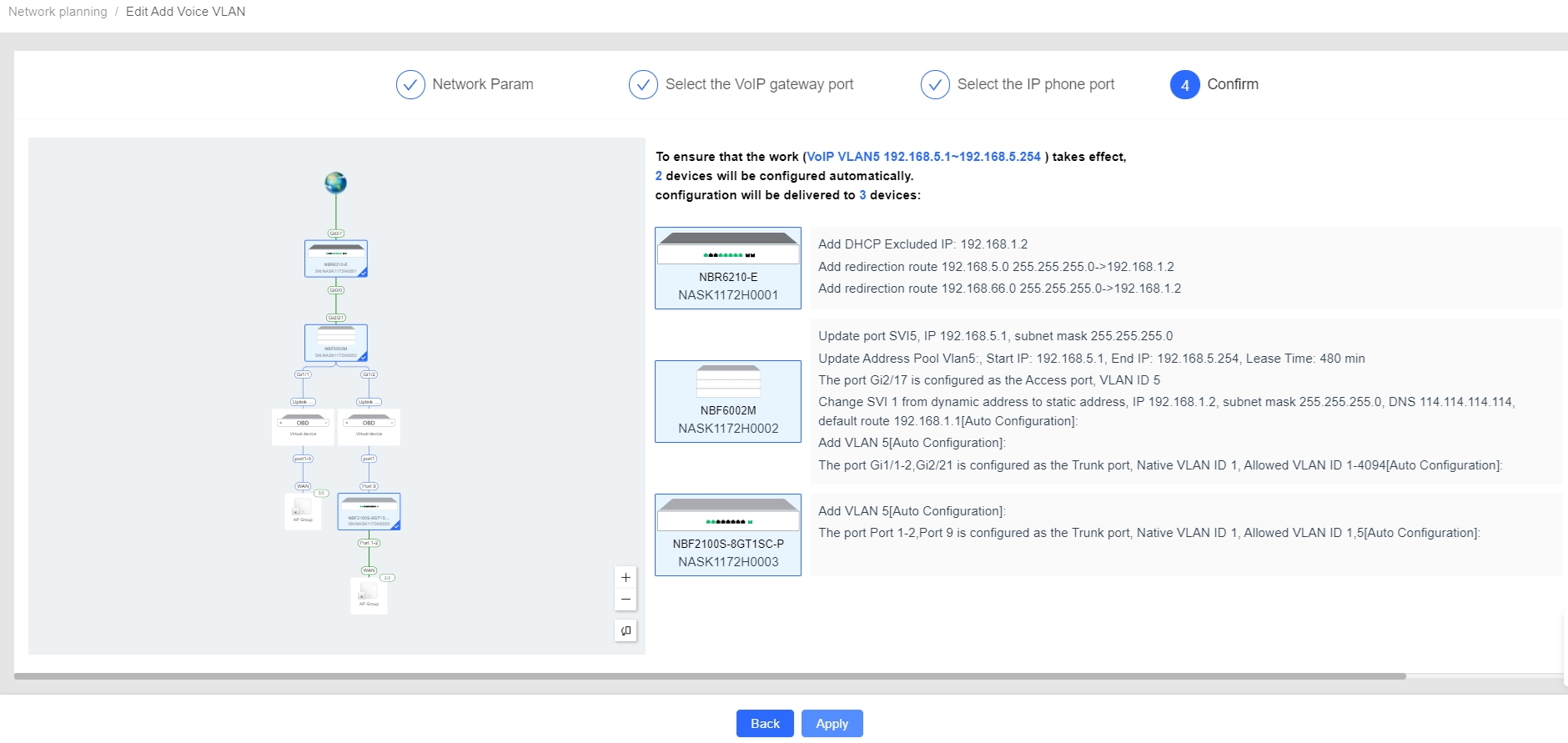Click the horizontal scrollbar at page bottom
This screenshot has height=743, width=1568.
(x=709, y=676)
